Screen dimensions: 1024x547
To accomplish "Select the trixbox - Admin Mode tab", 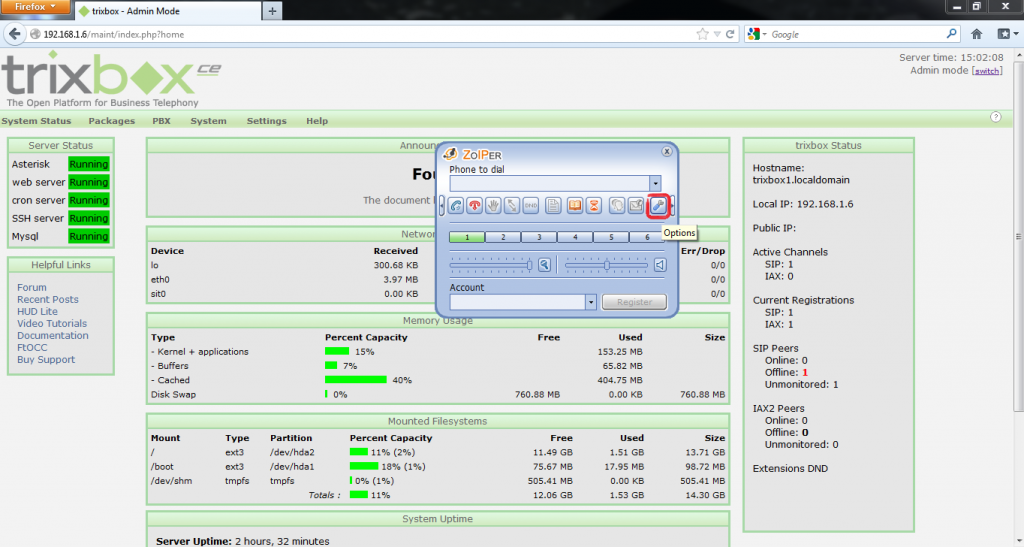I will [168, 11].
